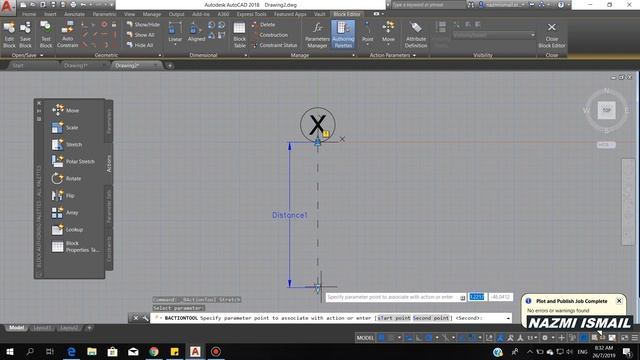Switch to Parameter Sets palette tab

(x=109, y=206)
